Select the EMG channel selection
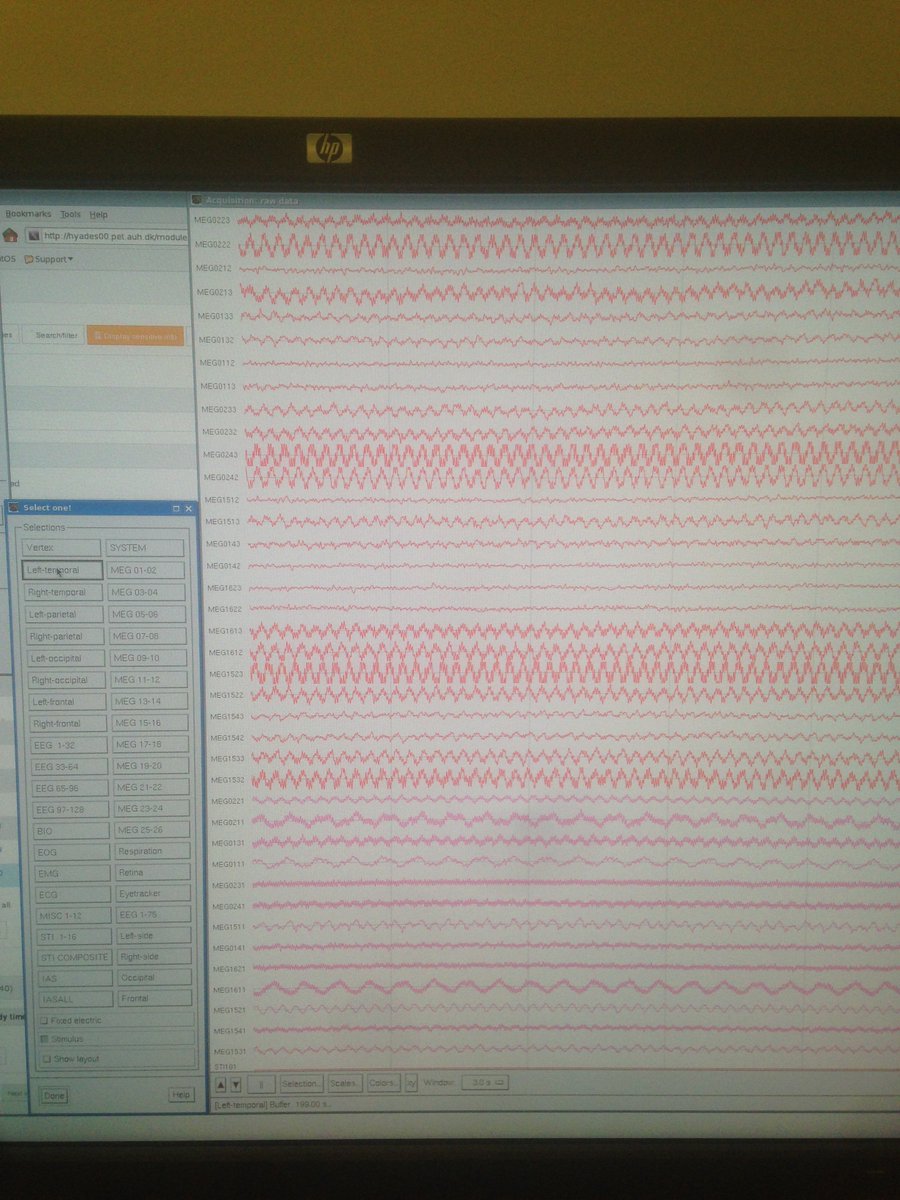The width and height of the screenshot is (900, 1200). 73,873
